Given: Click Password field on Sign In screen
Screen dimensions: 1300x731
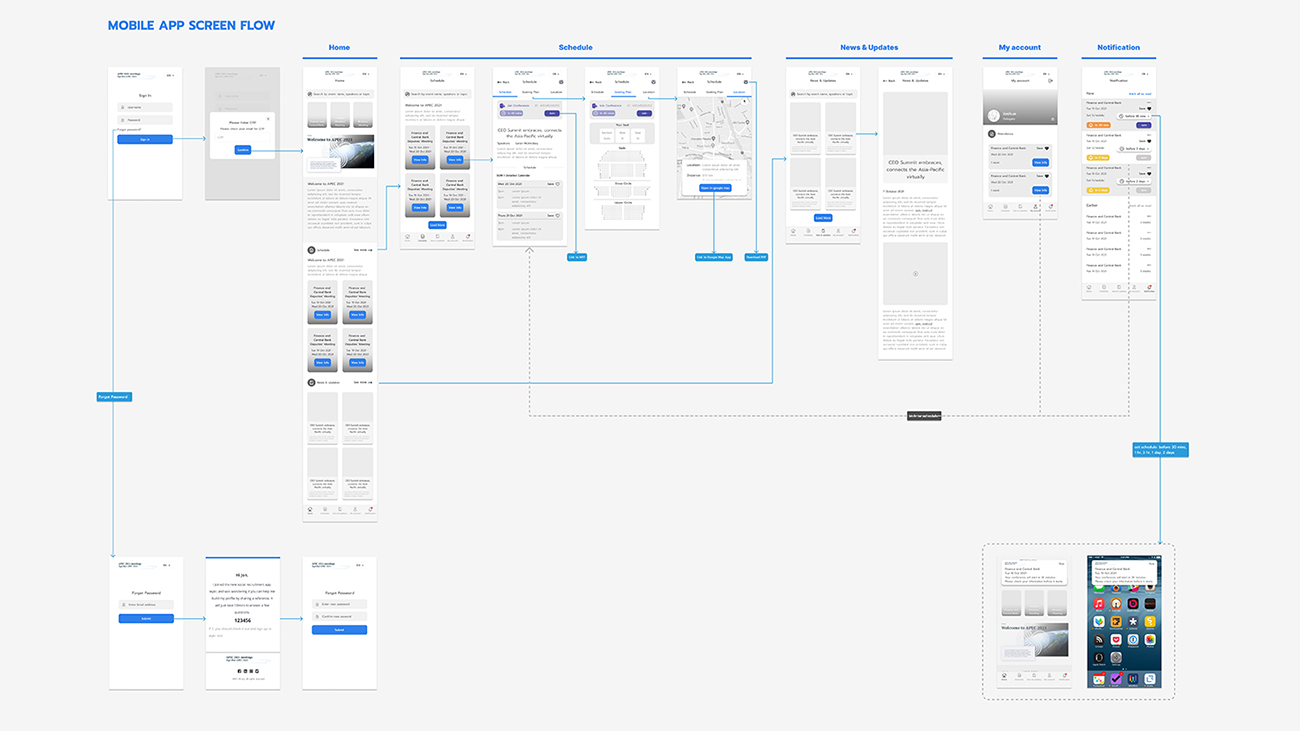Looking at the screenshot, I should point(145,120).
